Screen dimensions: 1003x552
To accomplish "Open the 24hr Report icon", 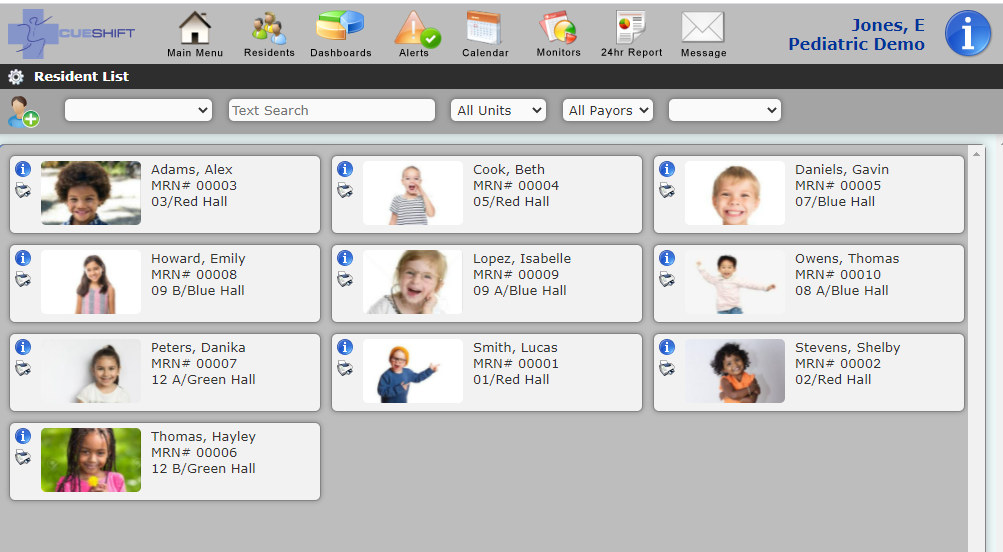I will point(631,28).
